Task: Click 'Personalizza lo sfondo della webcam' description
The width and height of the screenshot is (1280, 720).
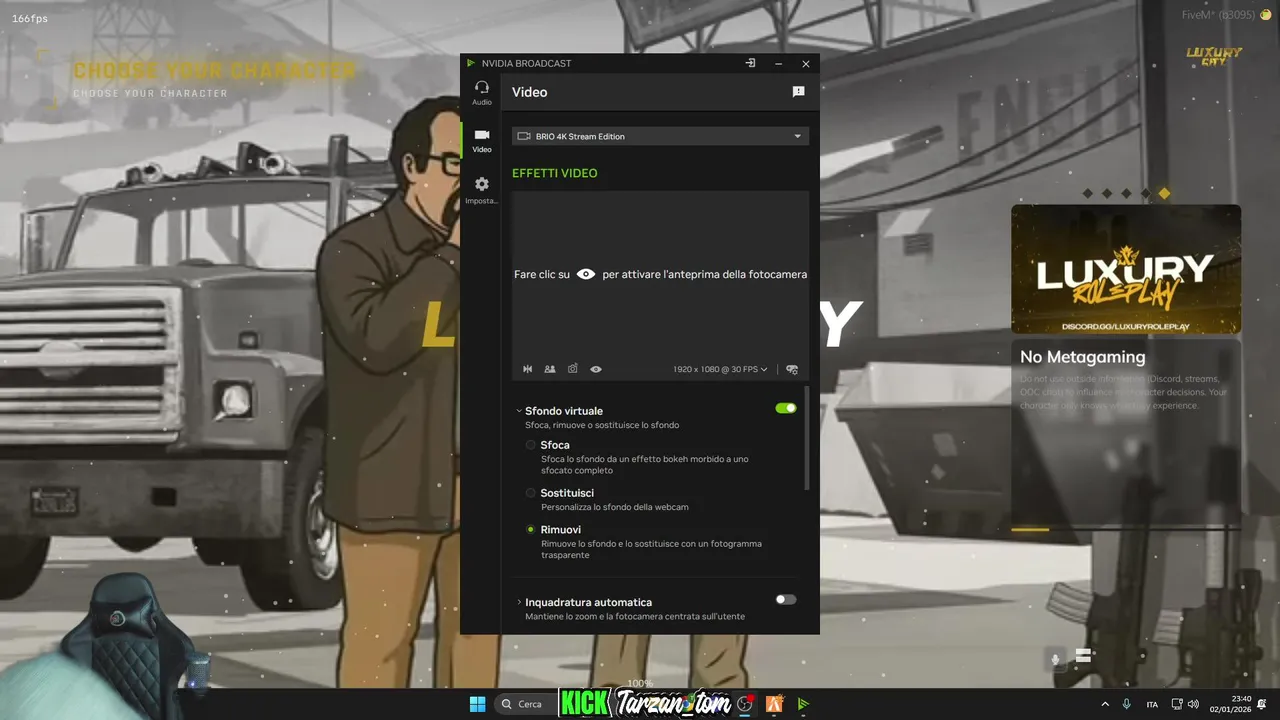Action: pos(615,507)
